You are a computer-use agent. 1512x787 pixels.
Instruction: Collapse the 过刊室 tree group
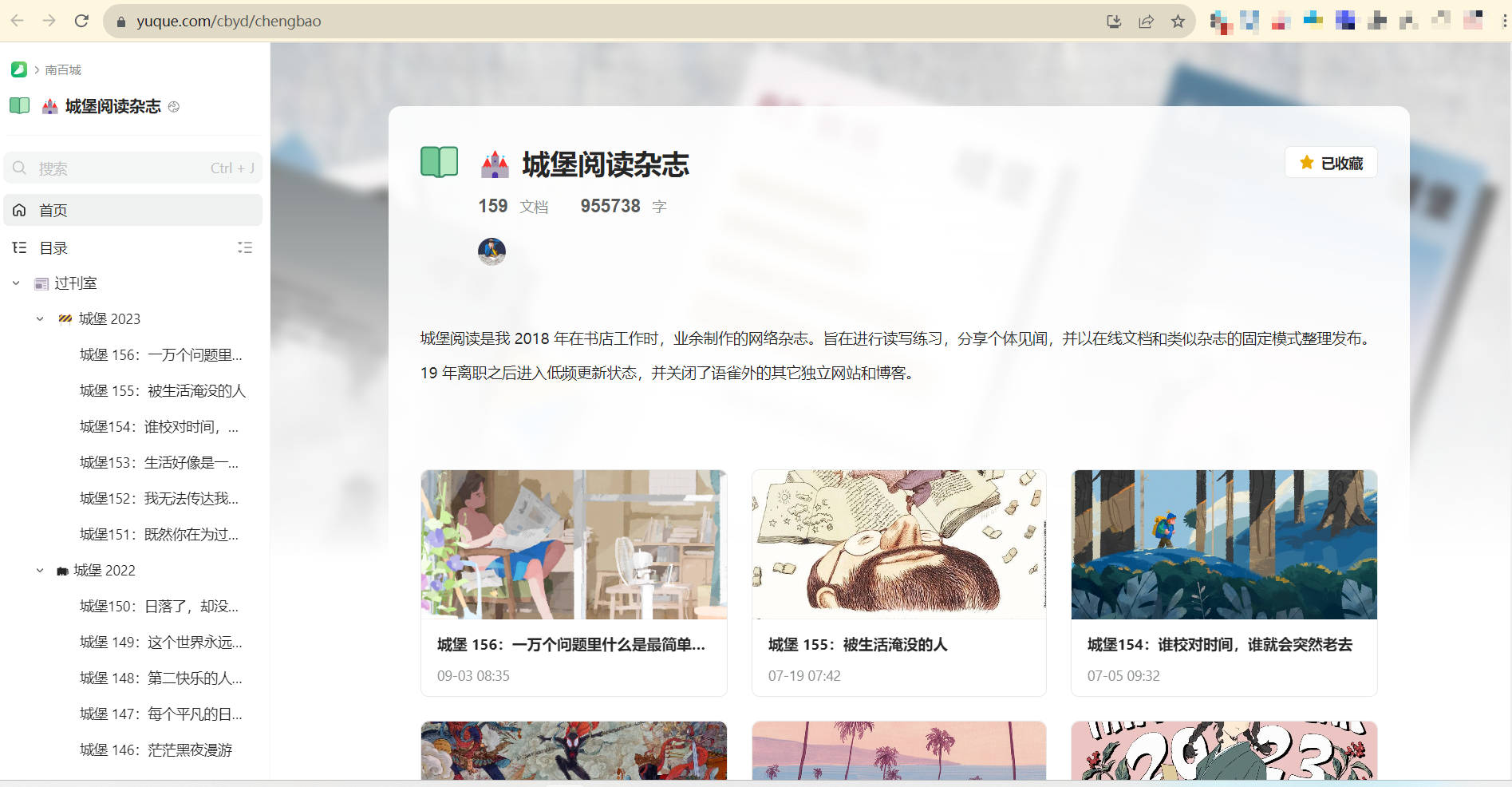[16, 283]
